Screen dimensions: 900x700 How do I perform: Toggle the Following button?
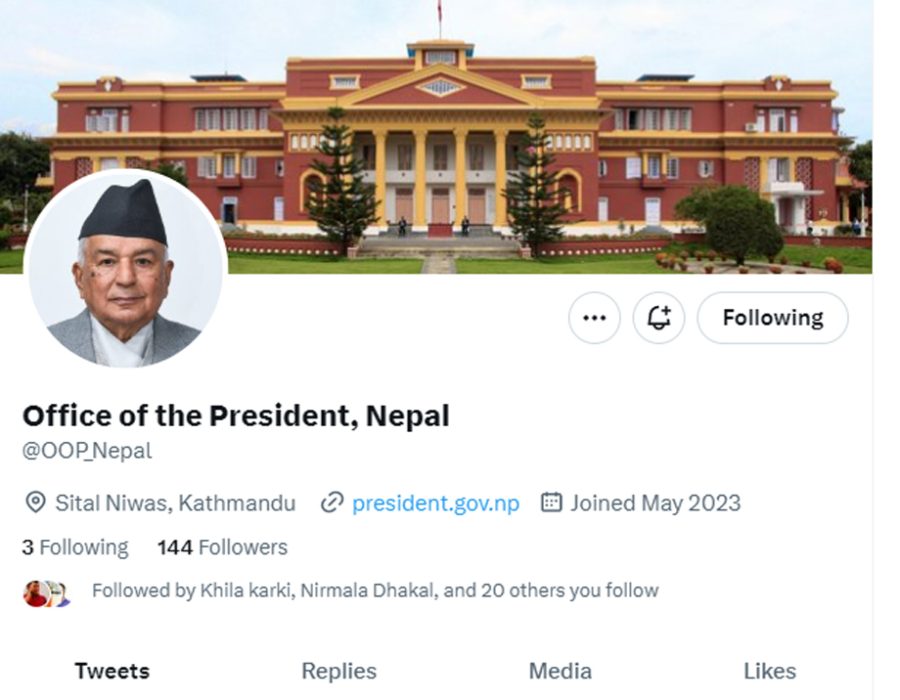tap(772, 318)
